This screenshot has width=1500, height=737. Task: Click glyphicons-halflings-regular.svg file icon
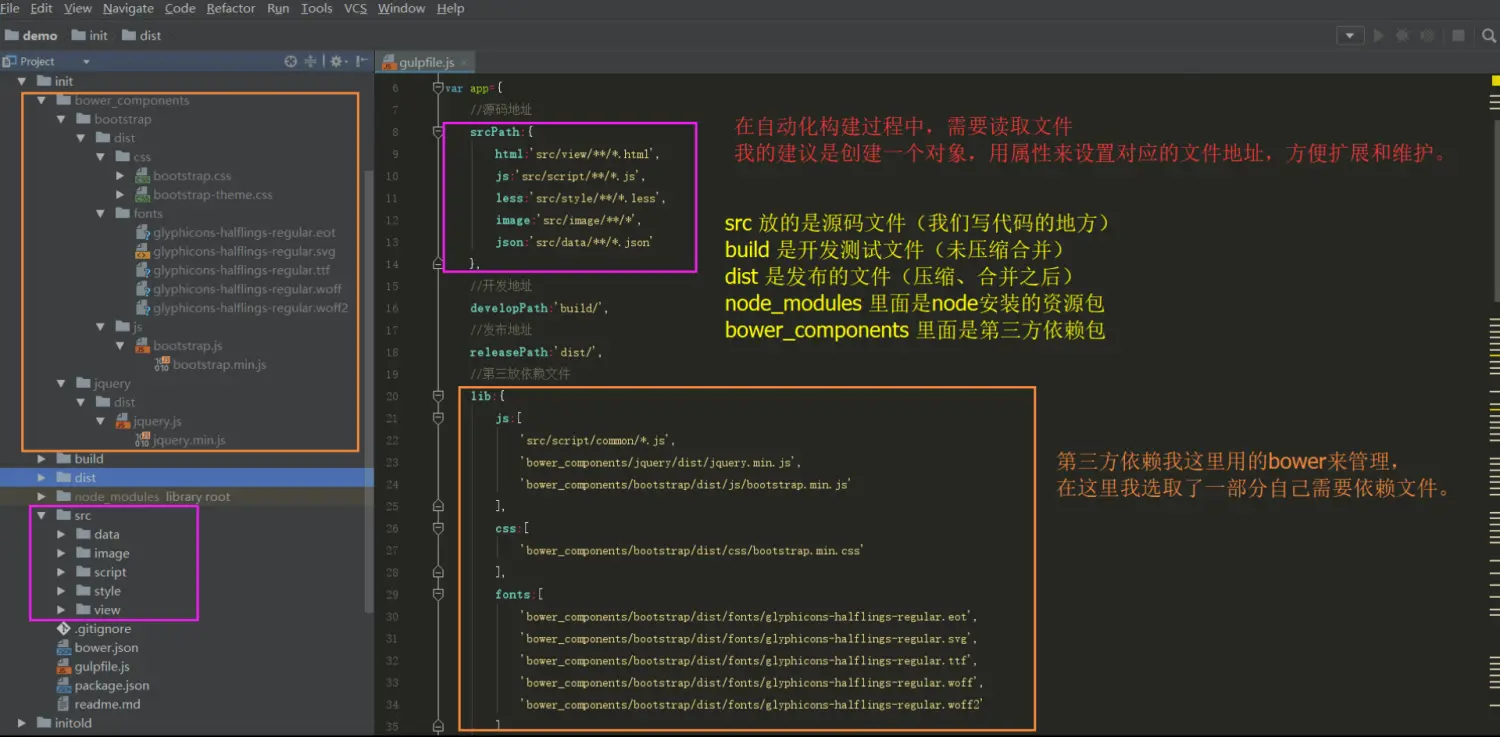pos(143,252)
